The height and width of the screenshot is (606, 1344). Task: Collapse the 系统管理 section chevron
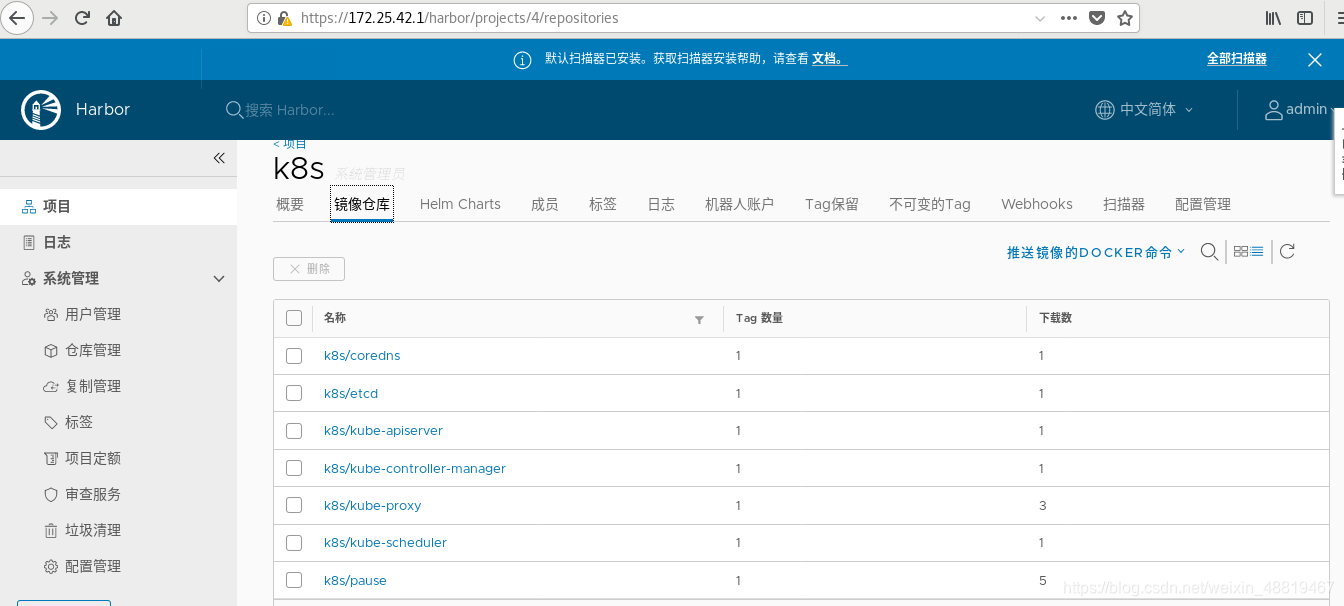219,279
